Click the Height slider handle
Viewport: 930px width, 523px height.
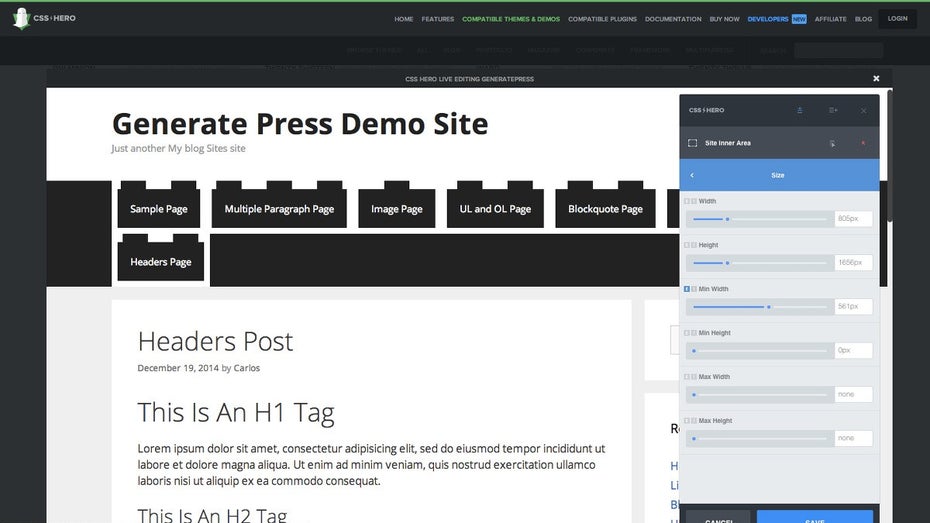727,263
